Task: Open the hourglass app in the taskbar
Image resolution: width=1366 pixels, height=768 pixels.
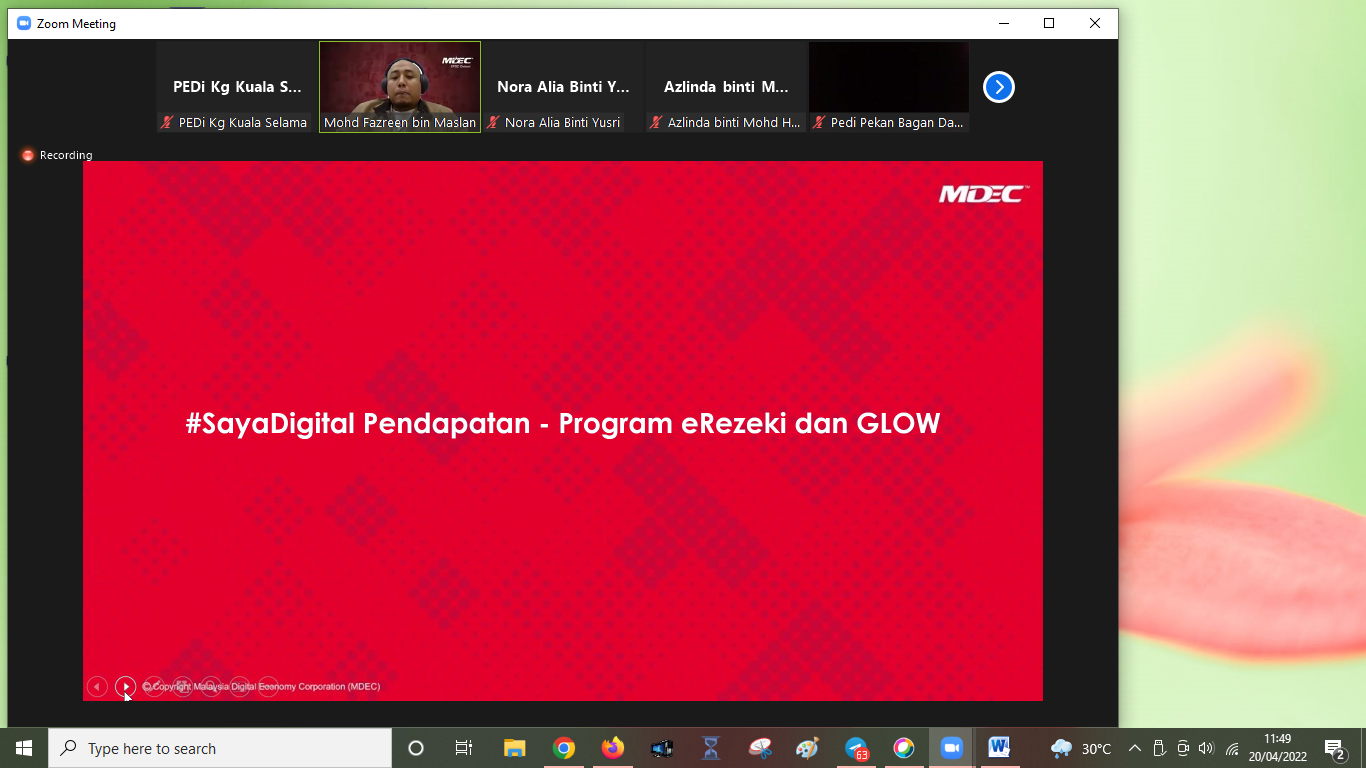Action: pos(711,748)
